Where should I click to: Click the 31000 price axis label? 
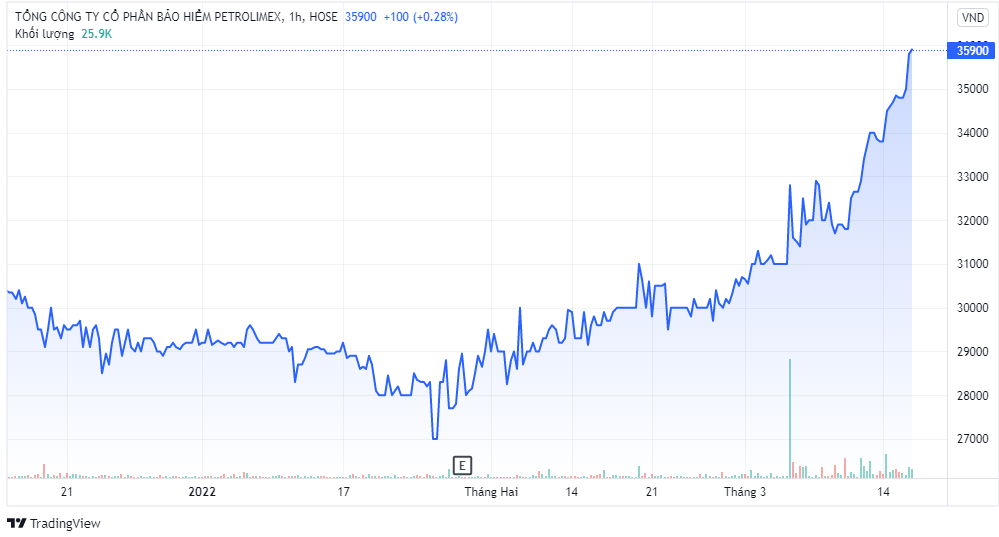(x=972, y=263)
